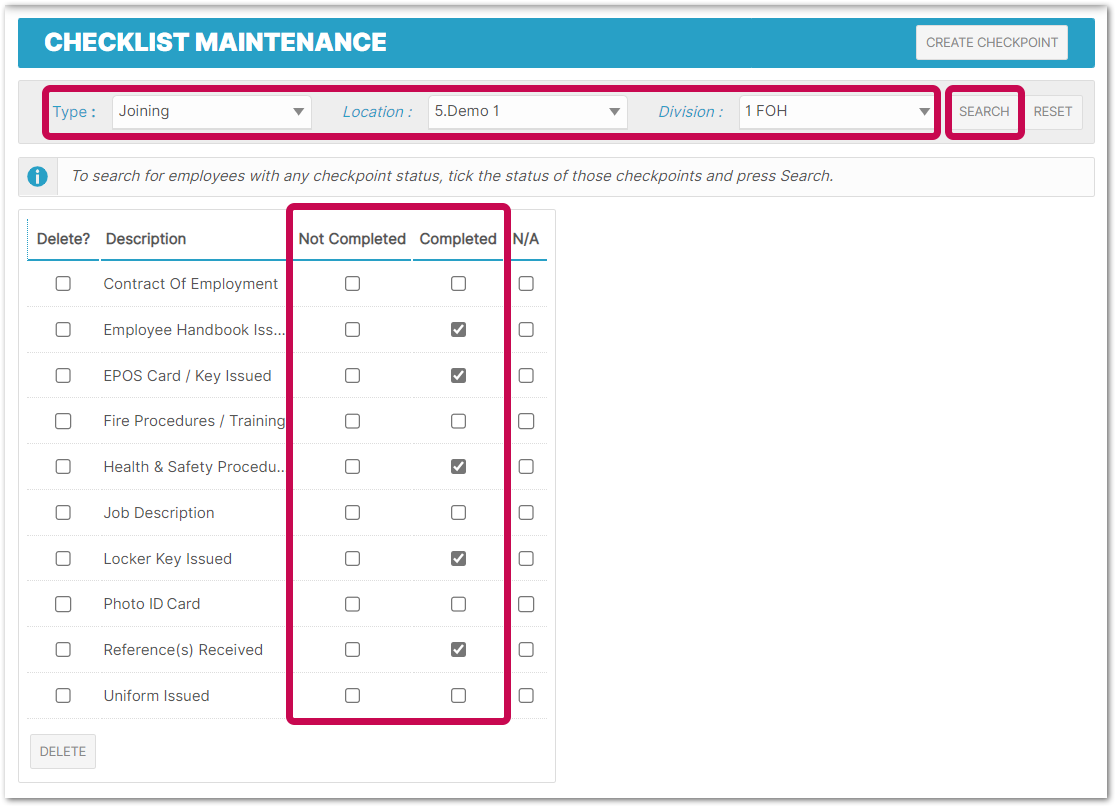Uncheck Completed for Locker Key Issued
This screenshot has height=807, width=1116.
[458, 559]
